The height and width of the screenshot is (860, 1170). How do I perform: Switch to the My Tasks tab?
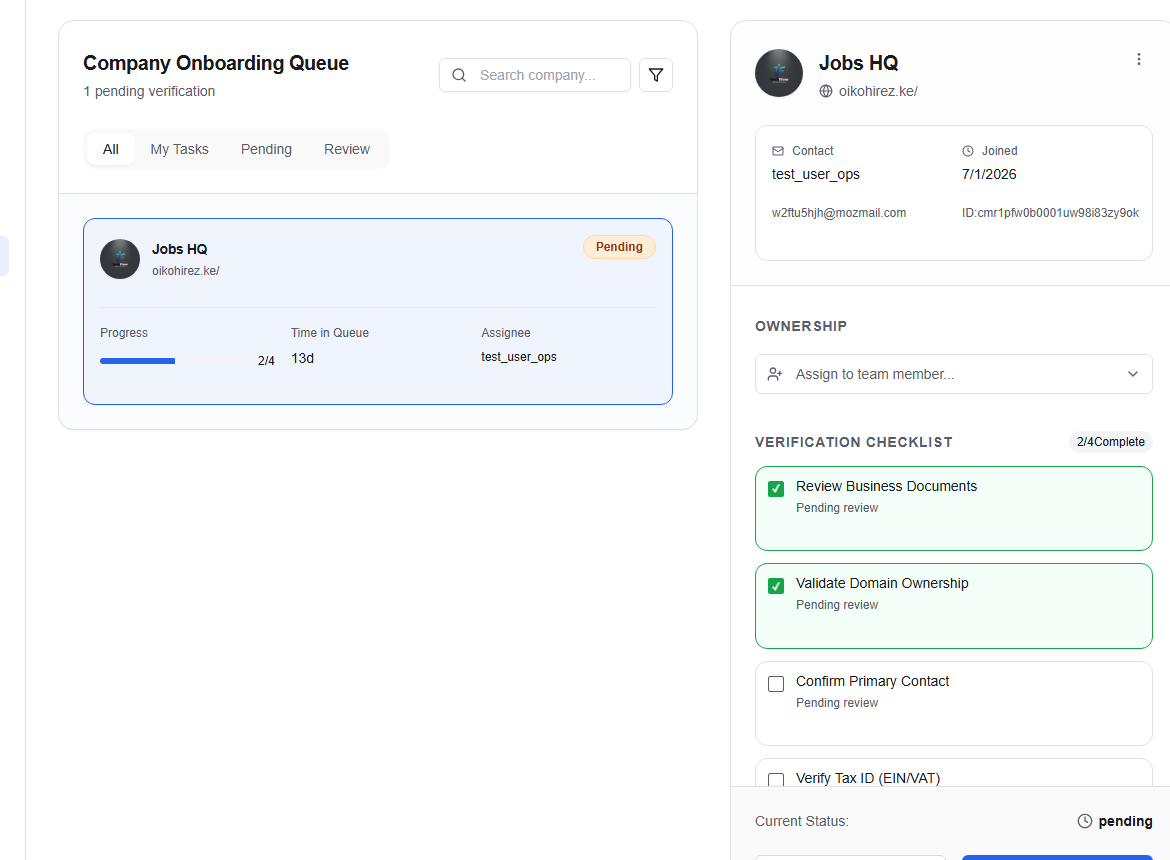[x=179, y=149]
